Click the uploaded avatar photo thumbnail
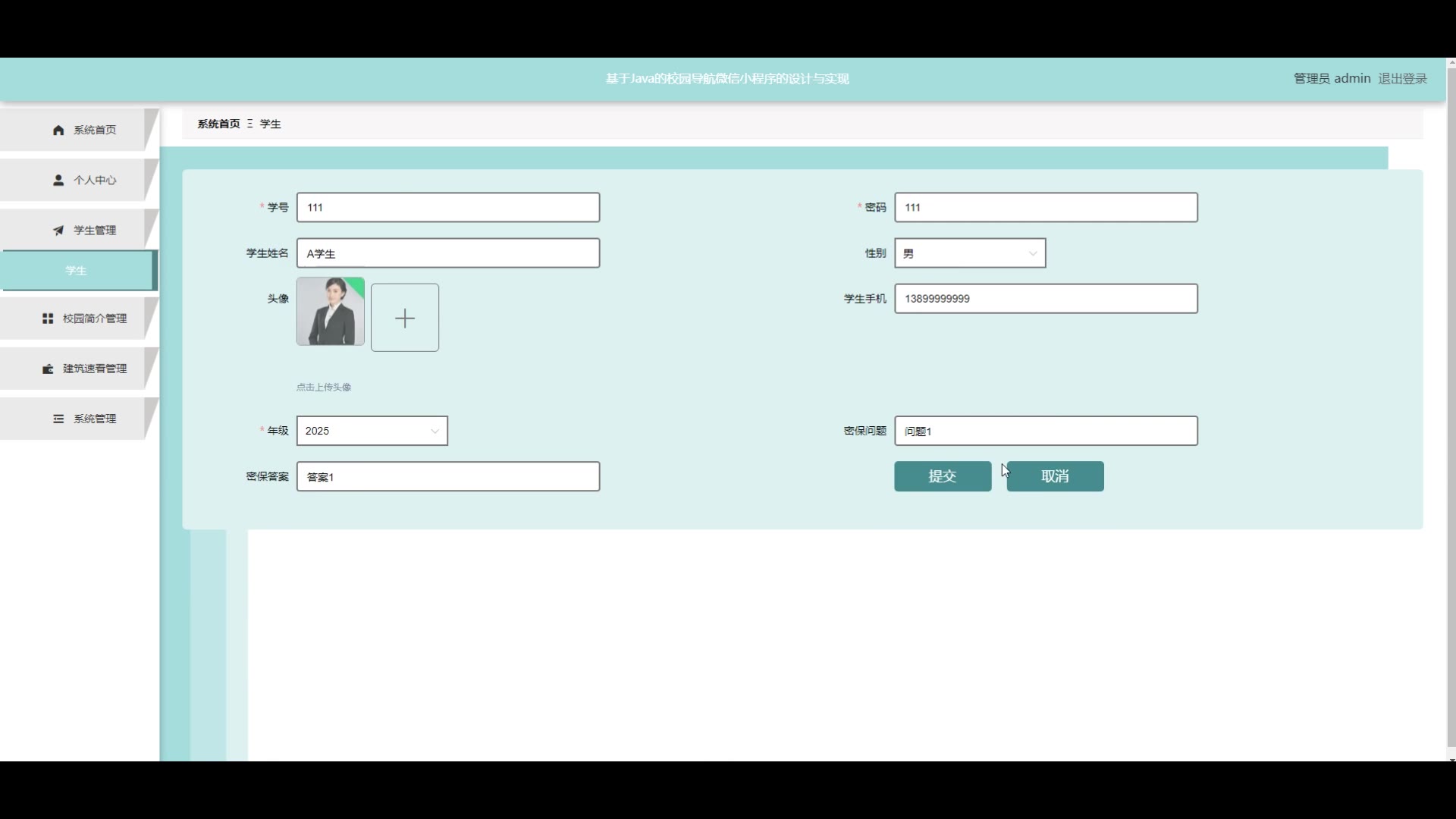The width and height of the screenshot is (1456, 819). [331, 312]
